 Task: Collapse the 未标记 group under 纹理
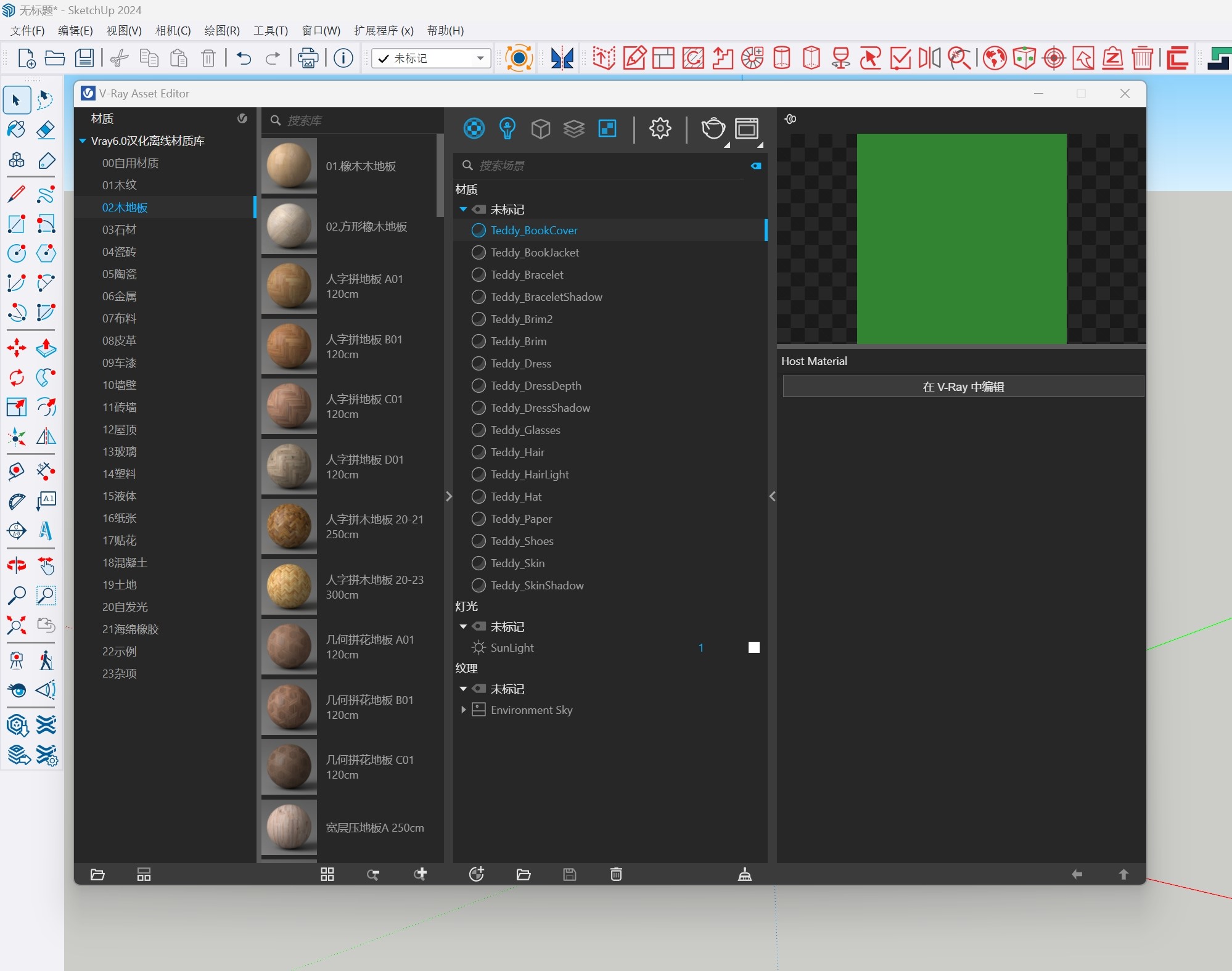tap(463, 689)
